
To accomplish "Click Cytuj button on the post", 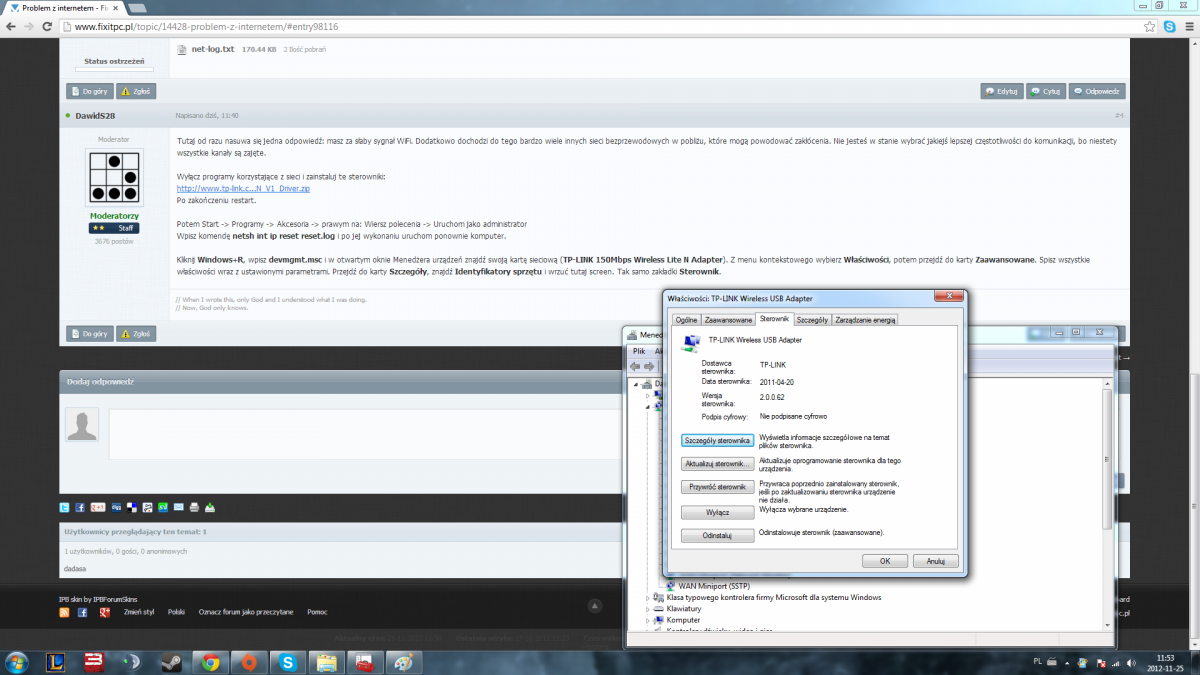I will coord(1046,91).
